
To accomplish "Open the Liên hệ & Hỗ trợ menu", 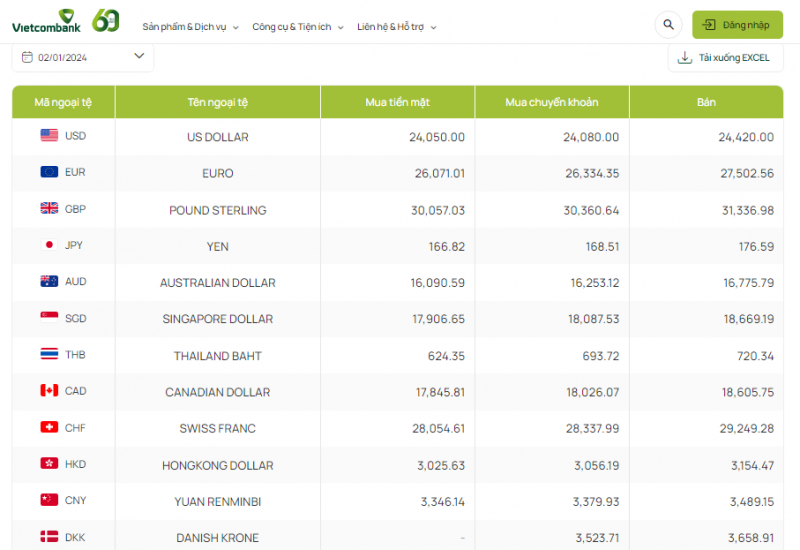I will coord(396,27).
